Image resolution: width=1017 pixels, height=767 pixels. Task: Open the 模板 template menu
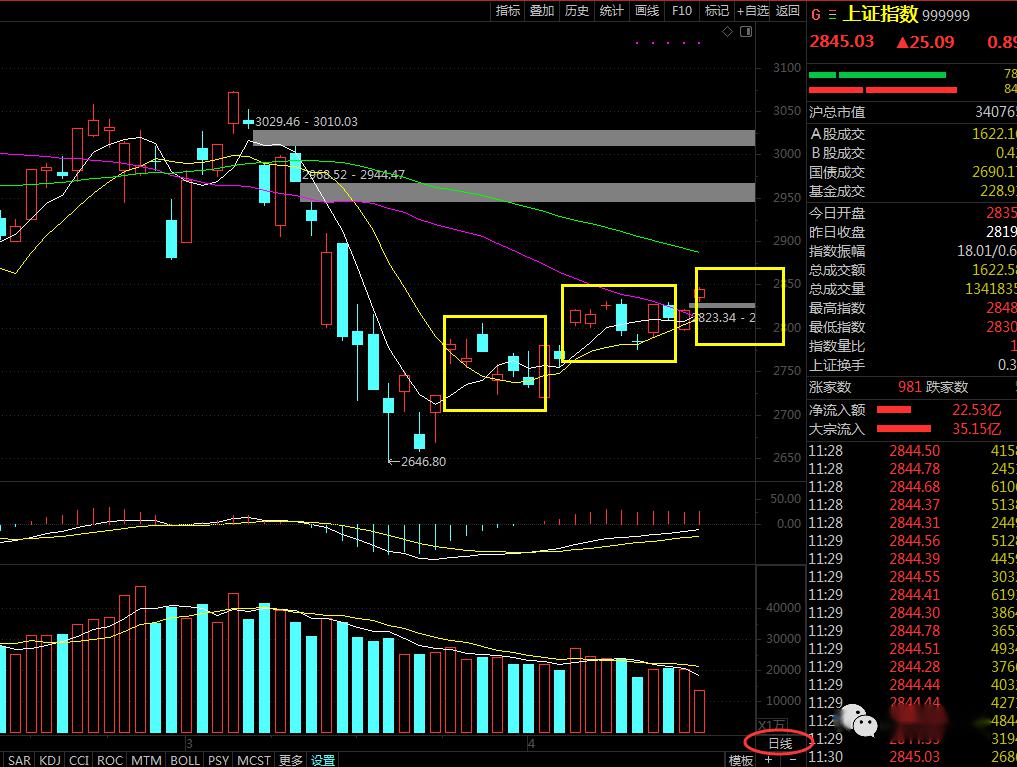(x=741, y=760)
